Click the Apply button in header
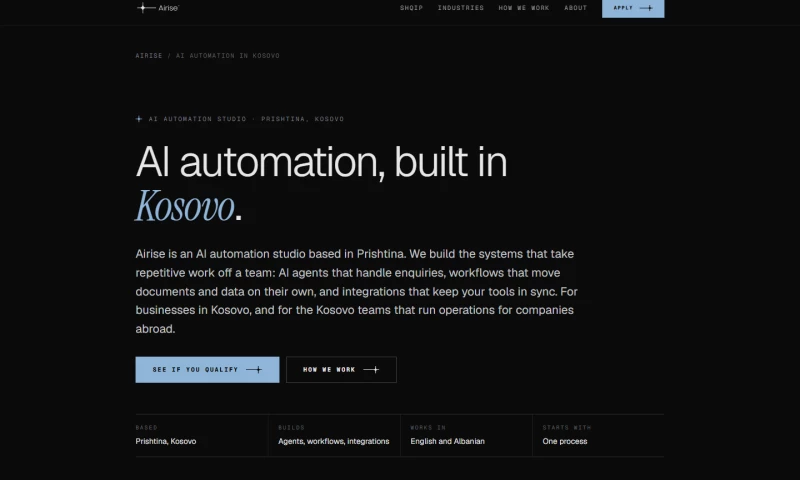The height and width of the screenshot is (480, 800). 633,8
